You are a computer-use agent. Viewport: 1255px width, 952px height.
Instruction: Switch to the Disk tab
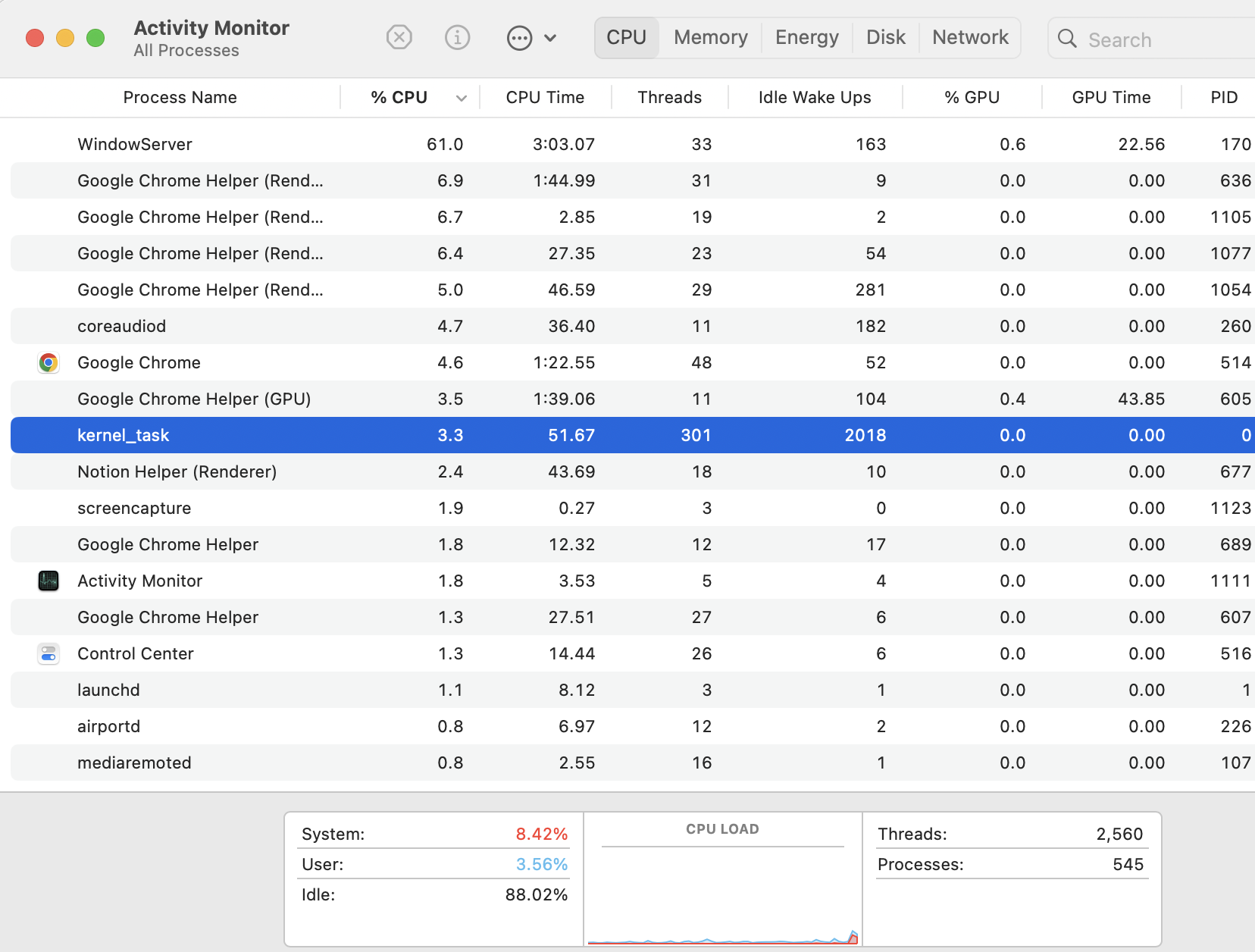coord(886,37)
